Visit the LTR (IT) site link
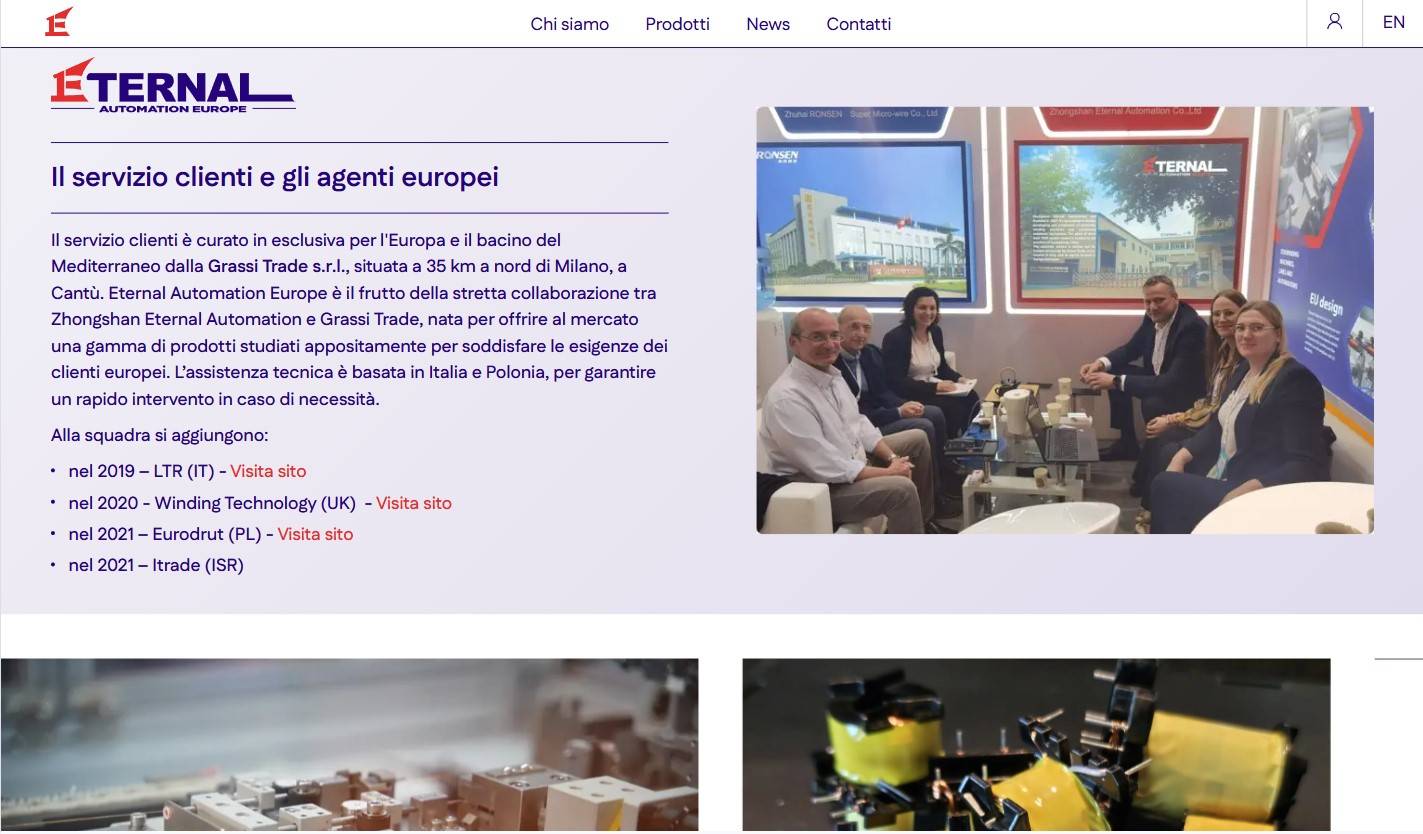 [x=268, y=471]
